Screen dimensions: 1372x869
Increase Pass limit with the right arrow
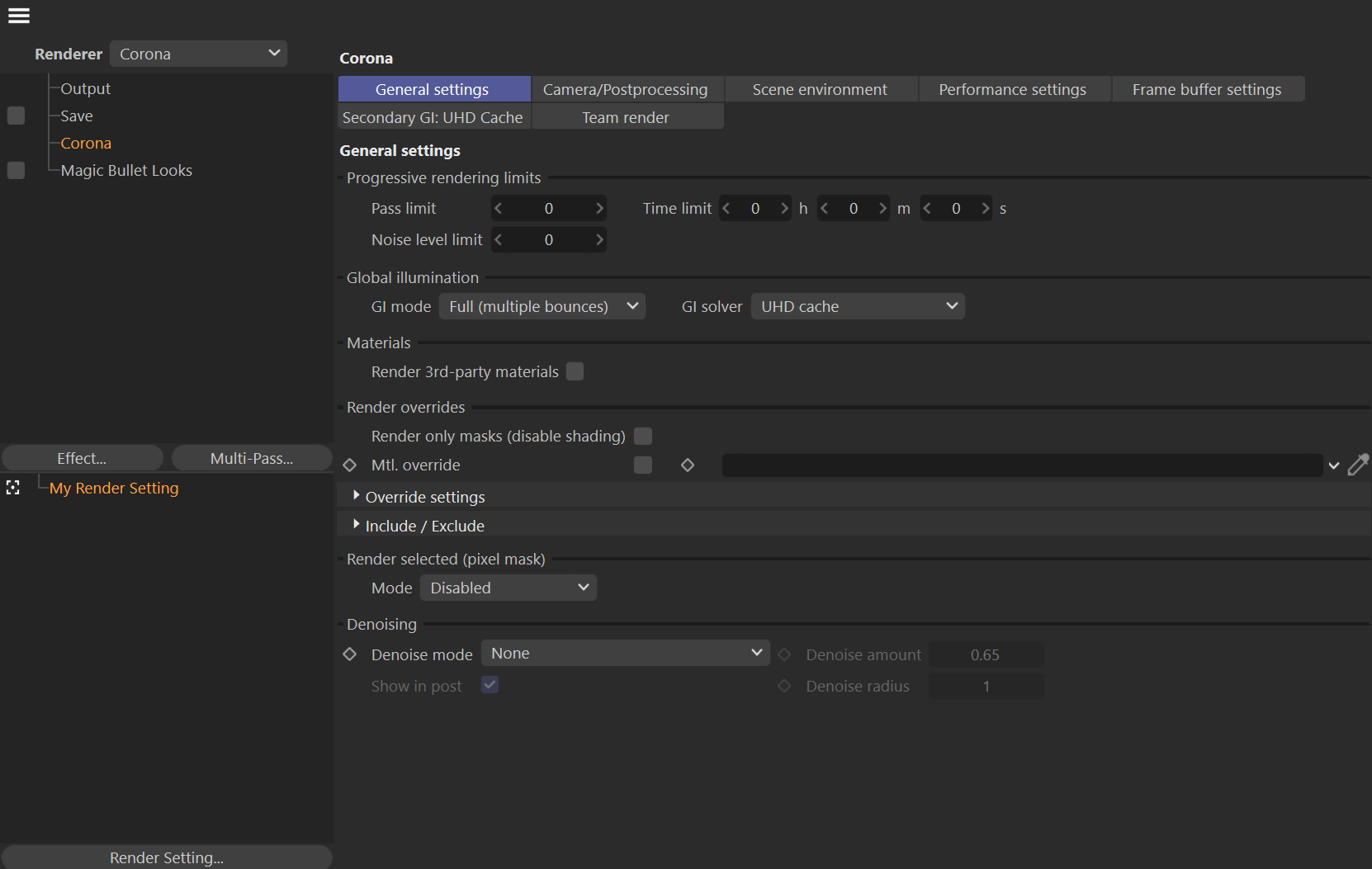(599, 209)
